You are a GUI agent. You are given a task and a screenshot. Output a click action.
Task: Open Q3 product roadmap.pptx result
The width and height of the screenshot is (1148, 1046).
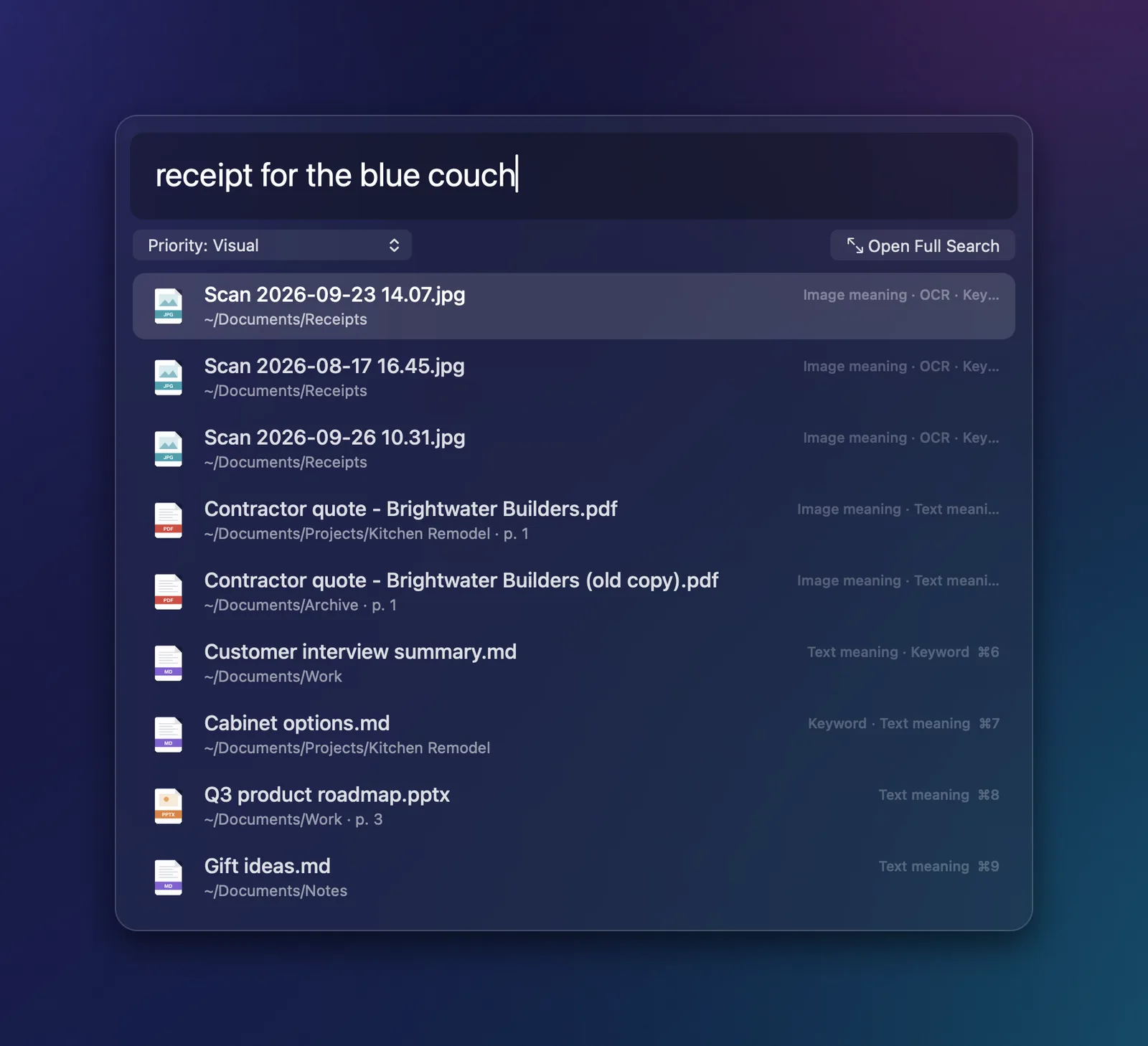click(574, 806)
